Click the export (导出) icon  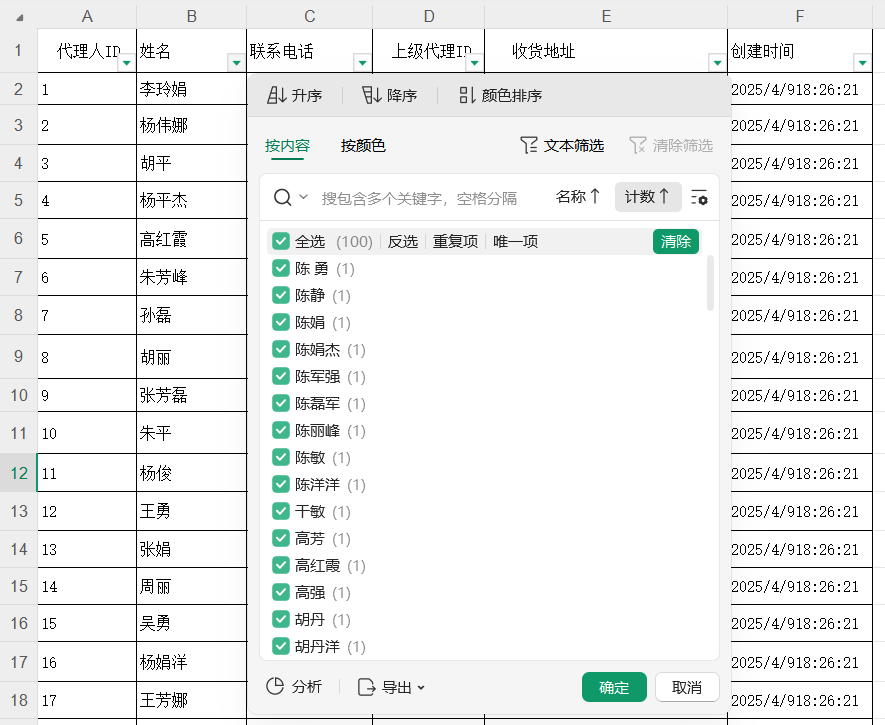tap(367, 687)
